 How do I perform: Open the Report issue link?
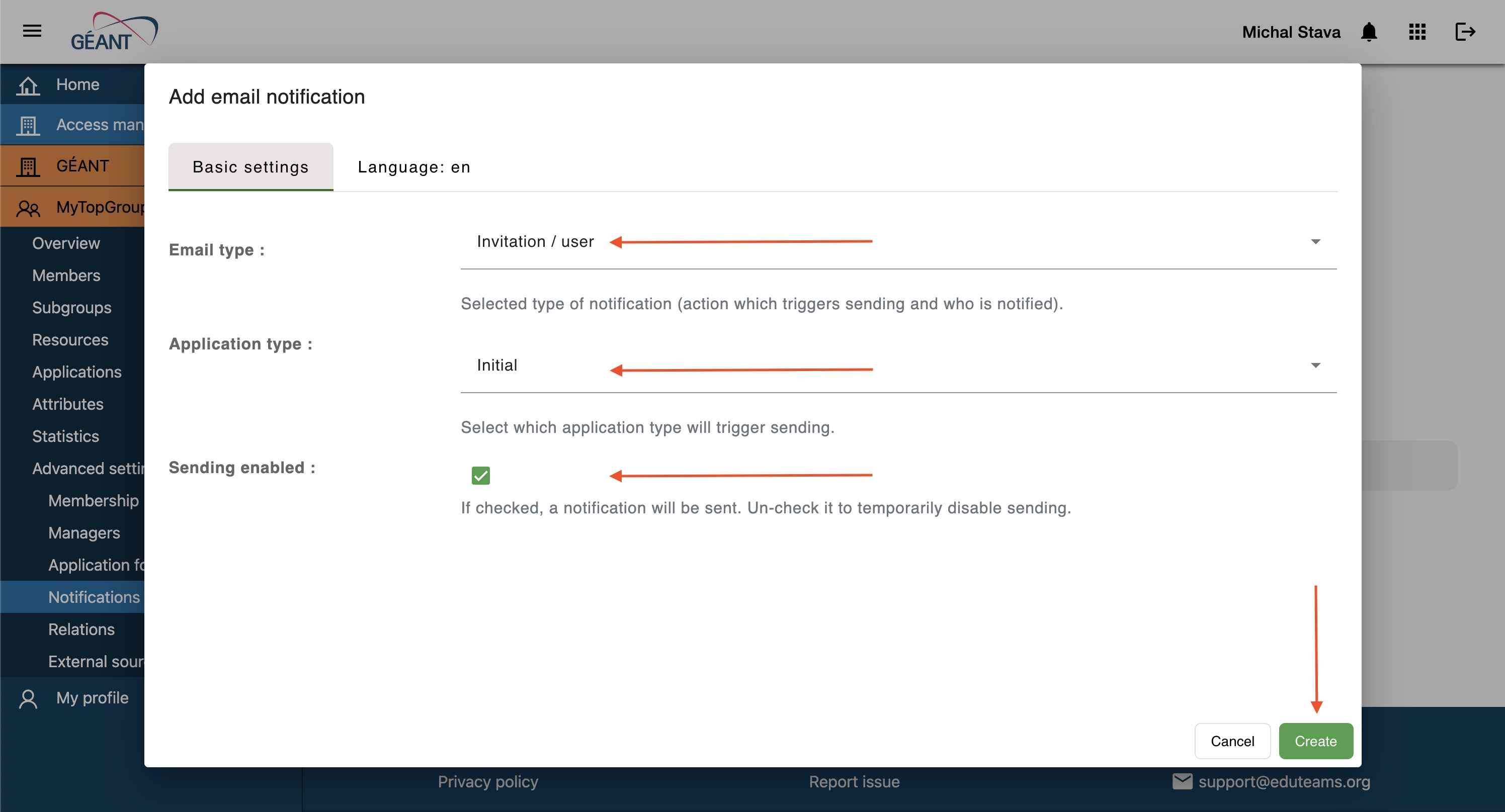tap(854, 782)
